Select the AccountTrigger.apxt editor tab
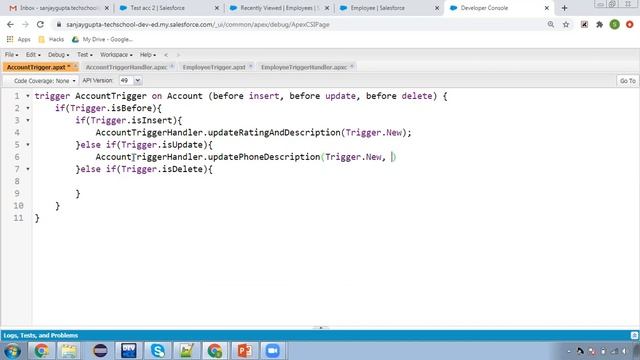Viewport: 640px width, 360px height. tap(40, 67)
